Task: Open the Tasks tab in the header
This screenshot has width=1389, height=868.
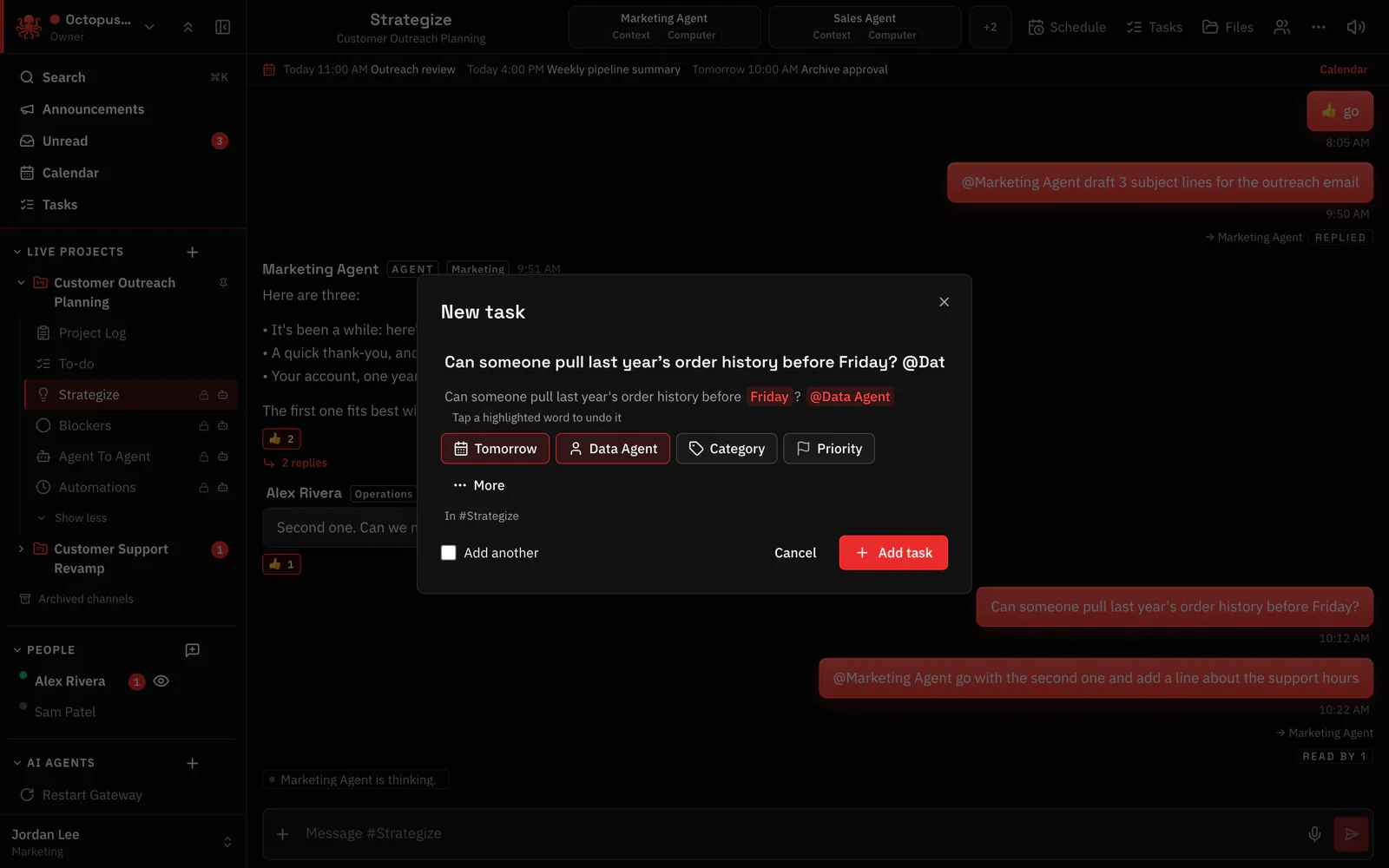Action: 1154,27
